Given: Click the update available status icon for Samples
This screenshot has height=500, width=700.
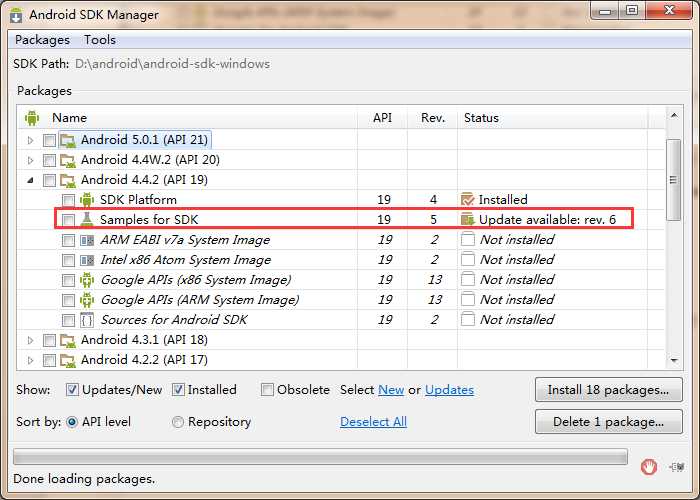Looking at the screenshot, I should coord(467,219).
